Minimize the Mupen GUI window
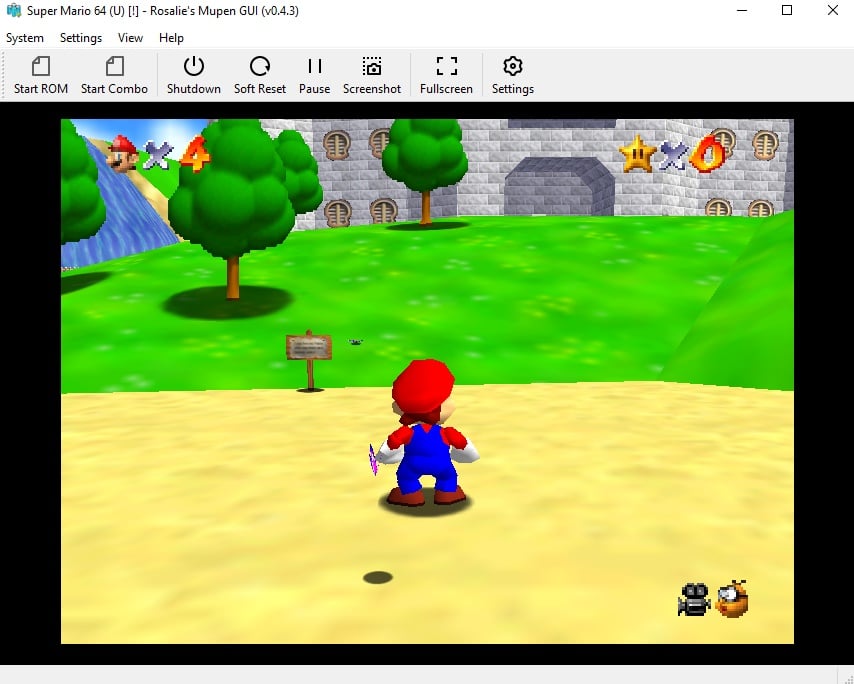 point(742,10)
